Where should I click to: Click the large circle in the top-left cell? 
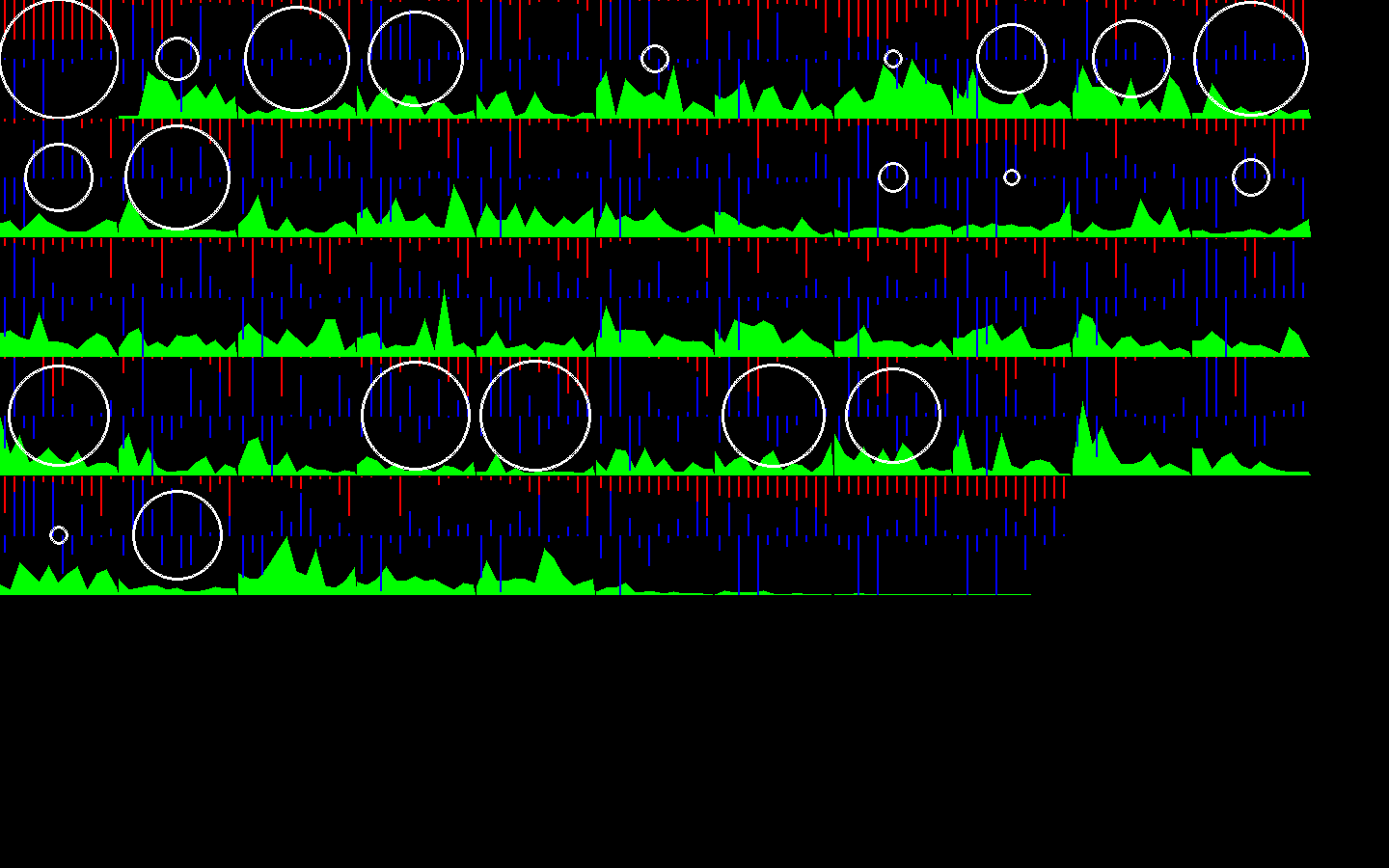(59, 59)
